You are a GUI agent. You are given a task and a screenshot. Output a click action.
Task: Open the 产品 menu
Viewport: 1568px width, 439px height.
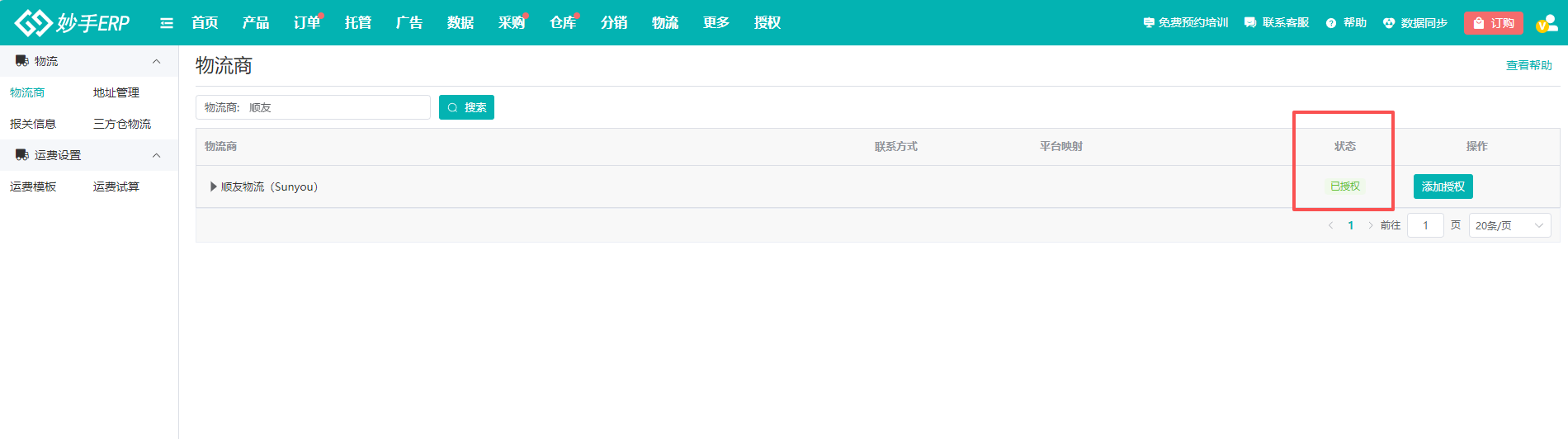point(256,23)
